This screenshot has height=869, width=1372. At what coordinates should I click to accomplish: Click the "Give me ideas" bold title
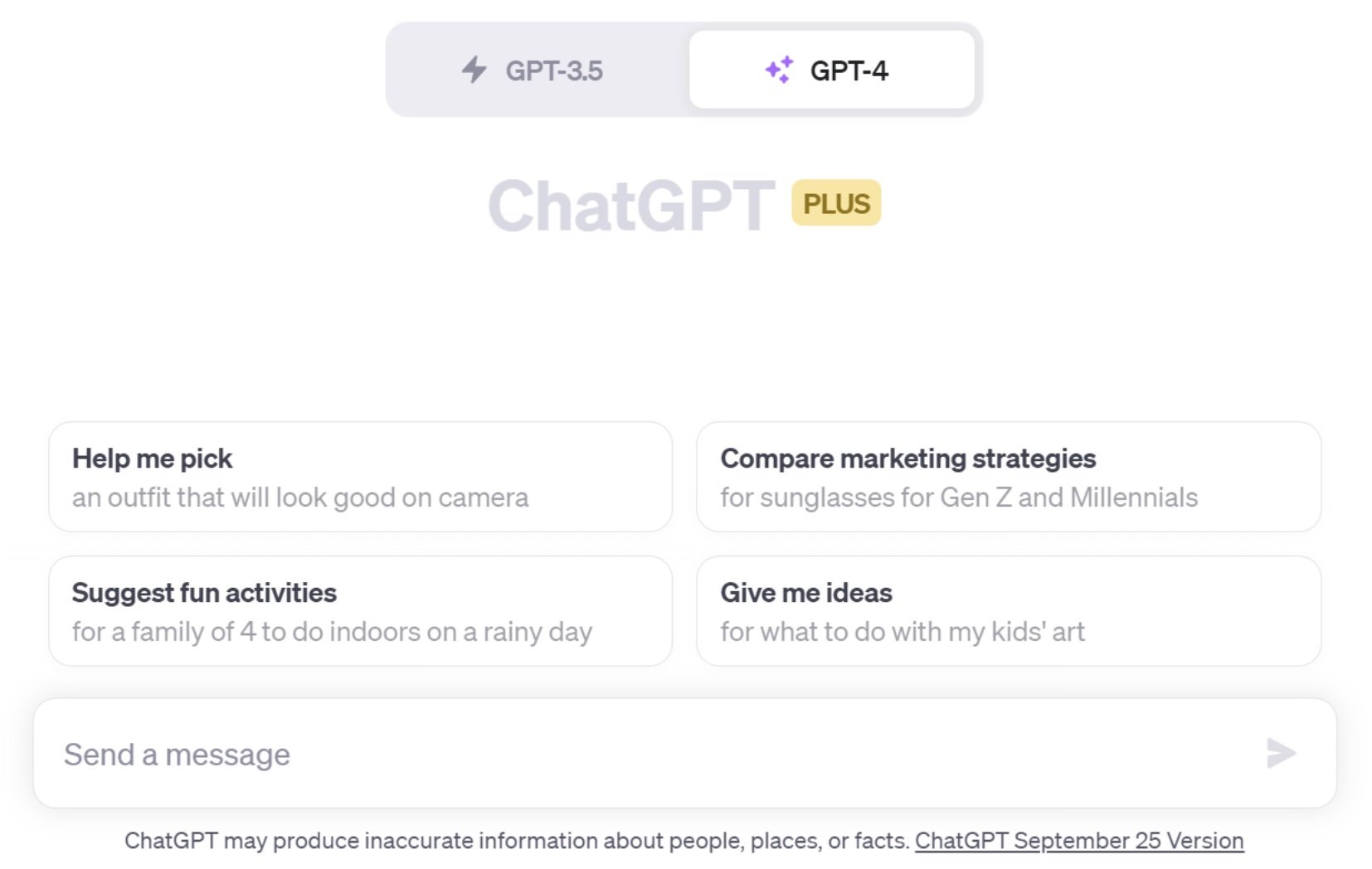pyautogui.click(x=806, y=593)
